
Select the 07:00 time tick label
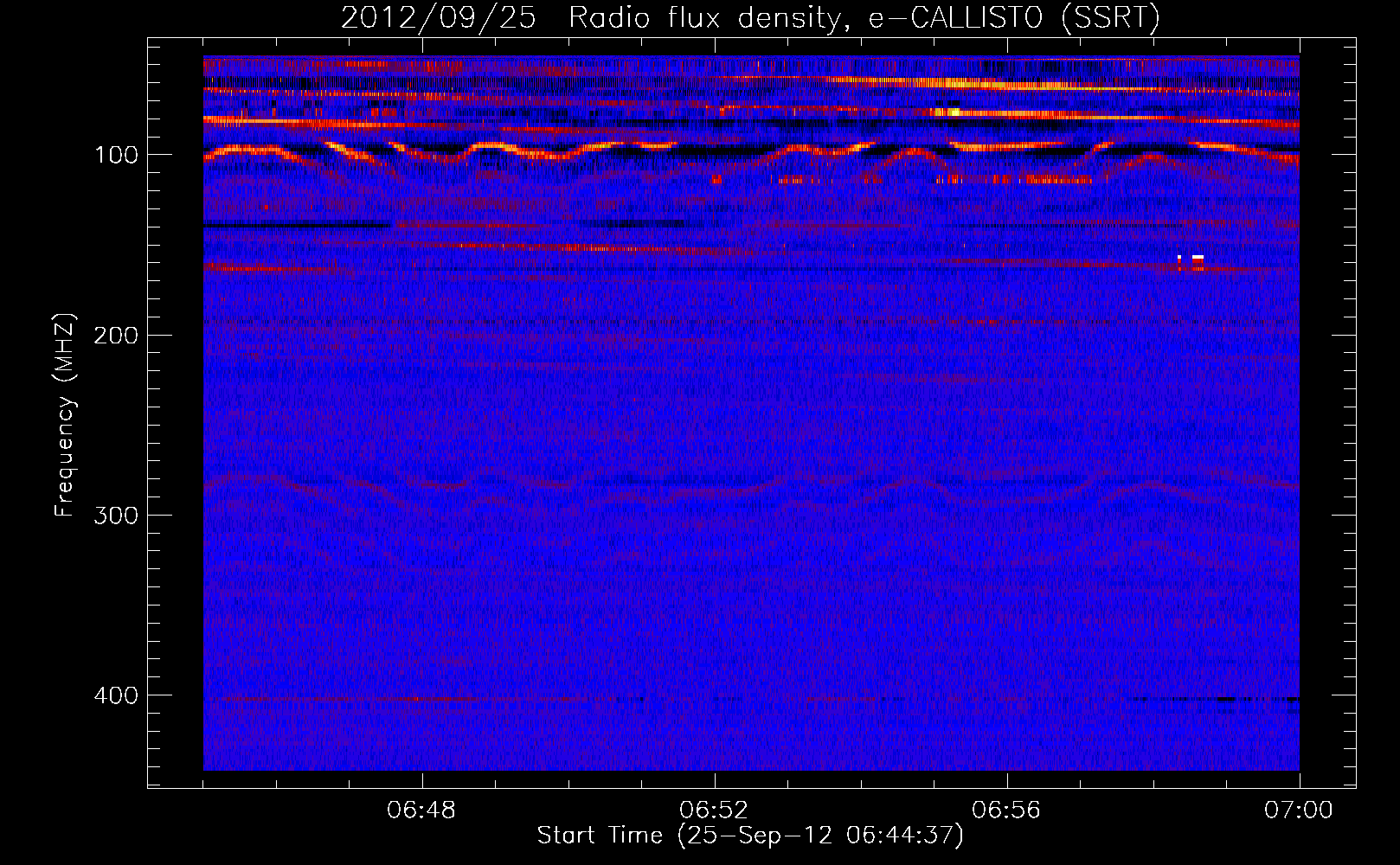(1299, 810)
